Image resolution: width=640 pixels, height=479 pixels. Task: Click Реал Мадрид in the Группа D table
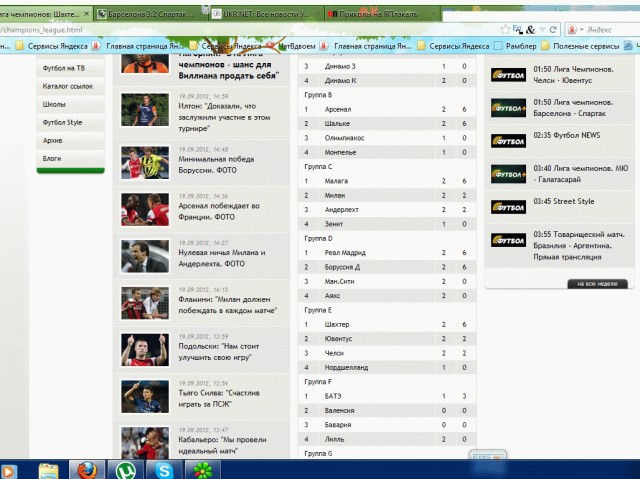pyautogui.click(x=345, y=253)
